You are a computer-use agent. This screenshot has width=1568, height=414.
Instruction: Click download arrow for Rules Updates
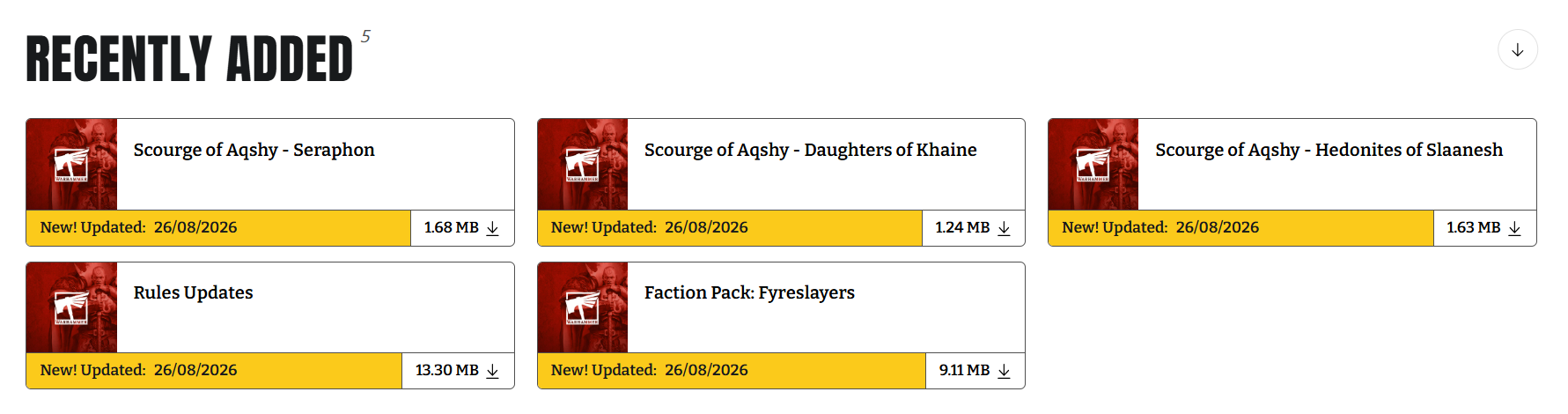tap(493, 371)
